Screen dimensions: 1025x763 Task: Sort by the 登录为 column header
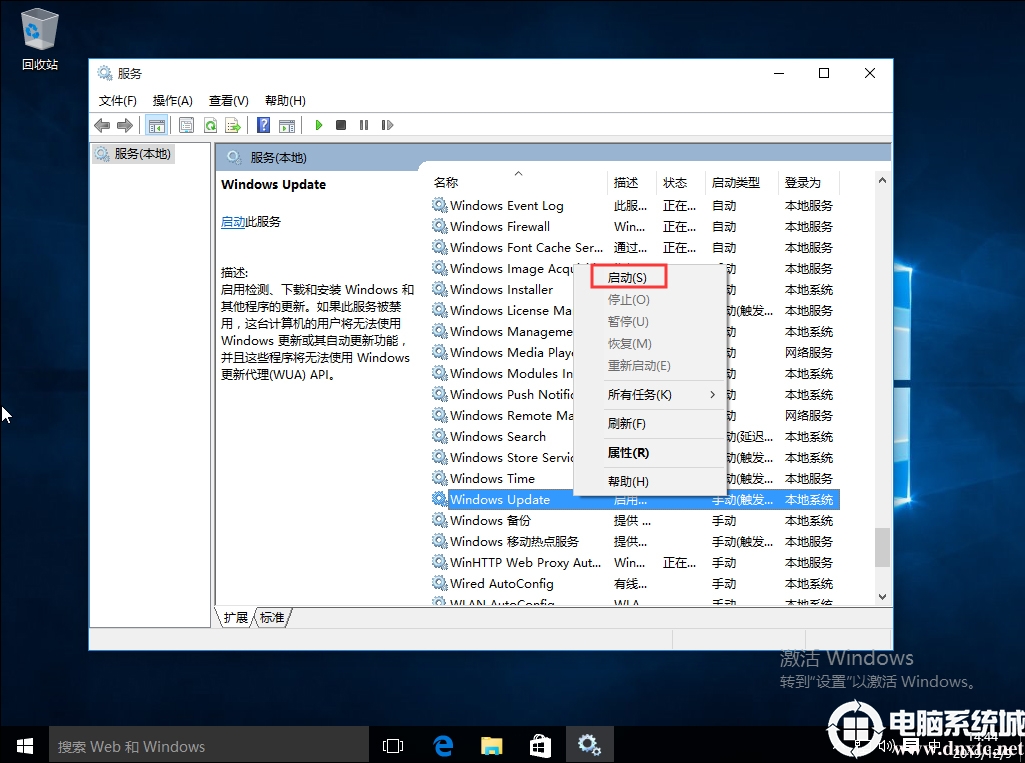(808, 182)
